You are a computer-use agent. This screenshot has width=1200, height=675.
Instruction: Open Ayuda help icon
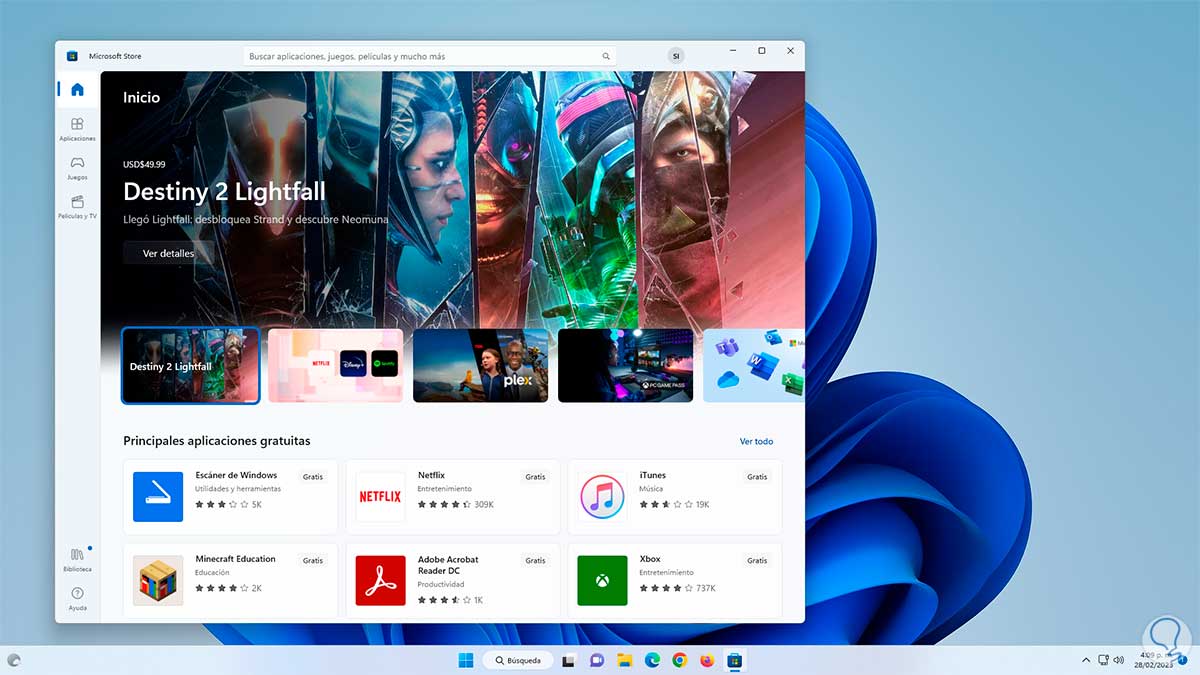pyautogui.click(x=77, y=598)
